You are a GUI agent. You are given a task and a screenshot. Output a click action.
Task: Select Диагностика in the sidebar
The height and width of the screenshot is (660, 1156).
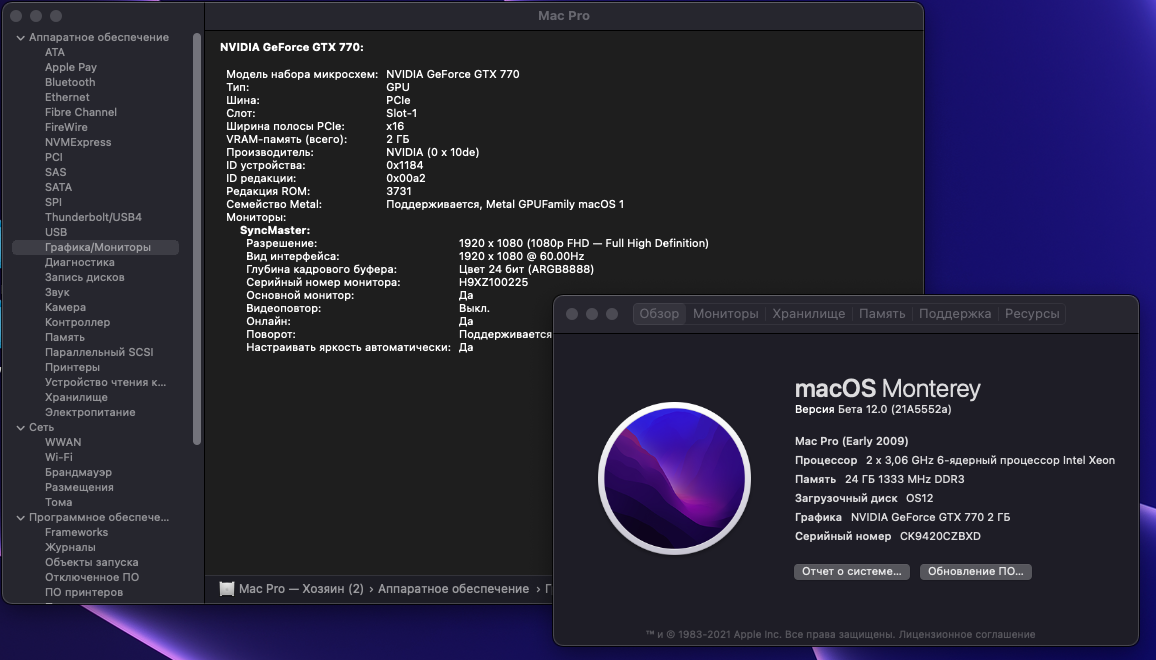80,263
